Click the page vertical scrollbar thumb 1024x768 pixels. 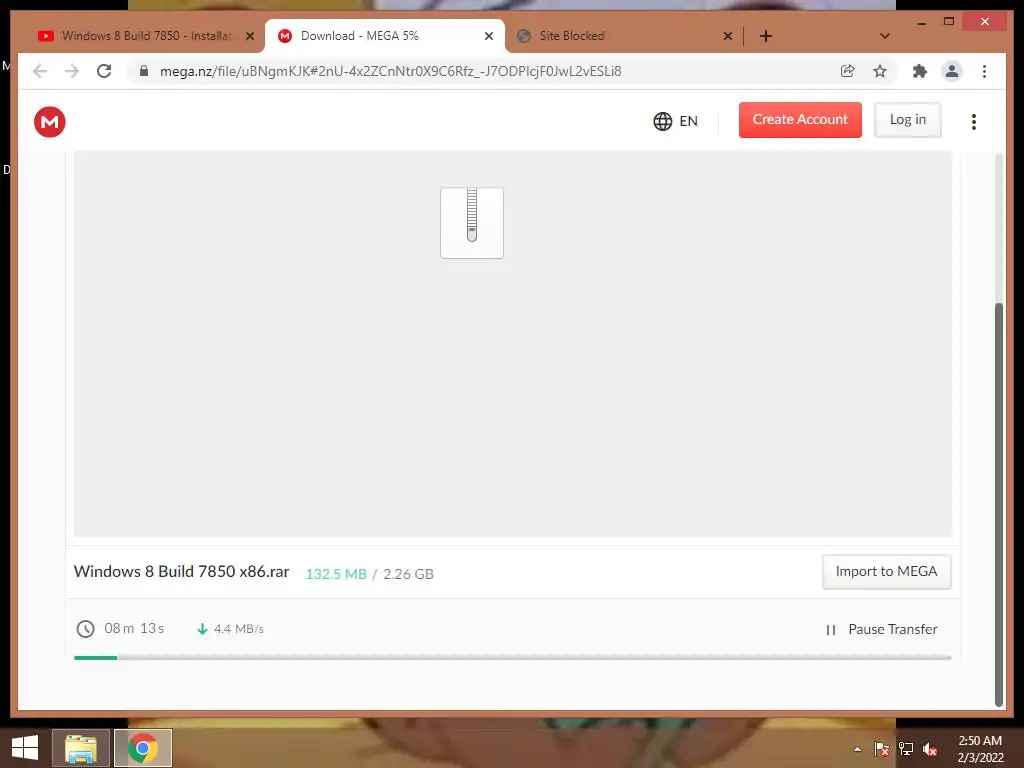click(x=998, y=504)
